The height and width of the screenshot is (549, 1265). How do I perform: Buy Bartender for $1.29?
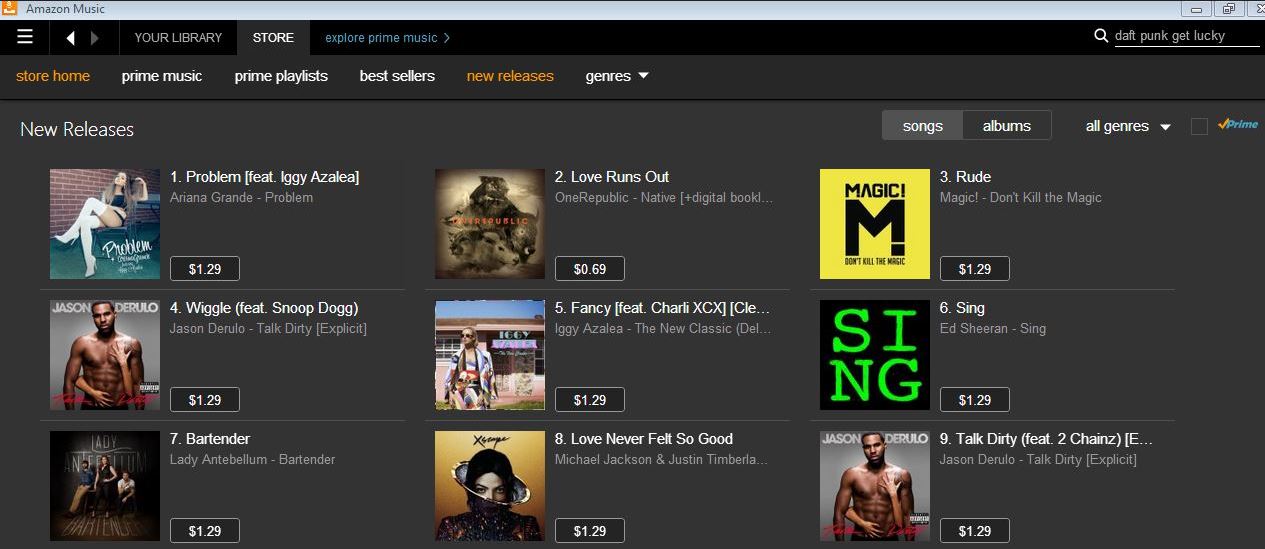205,531
